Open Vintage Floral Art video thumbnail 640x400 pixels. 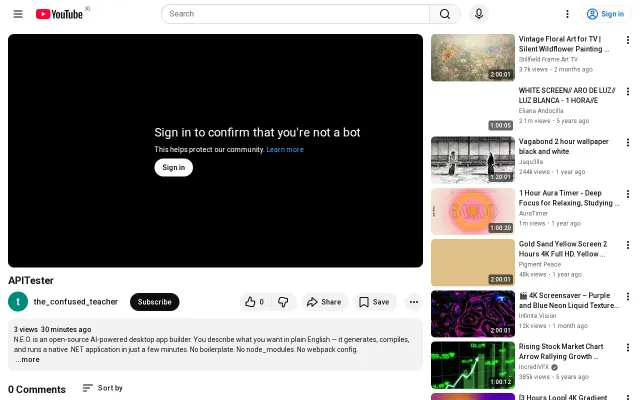473,58
